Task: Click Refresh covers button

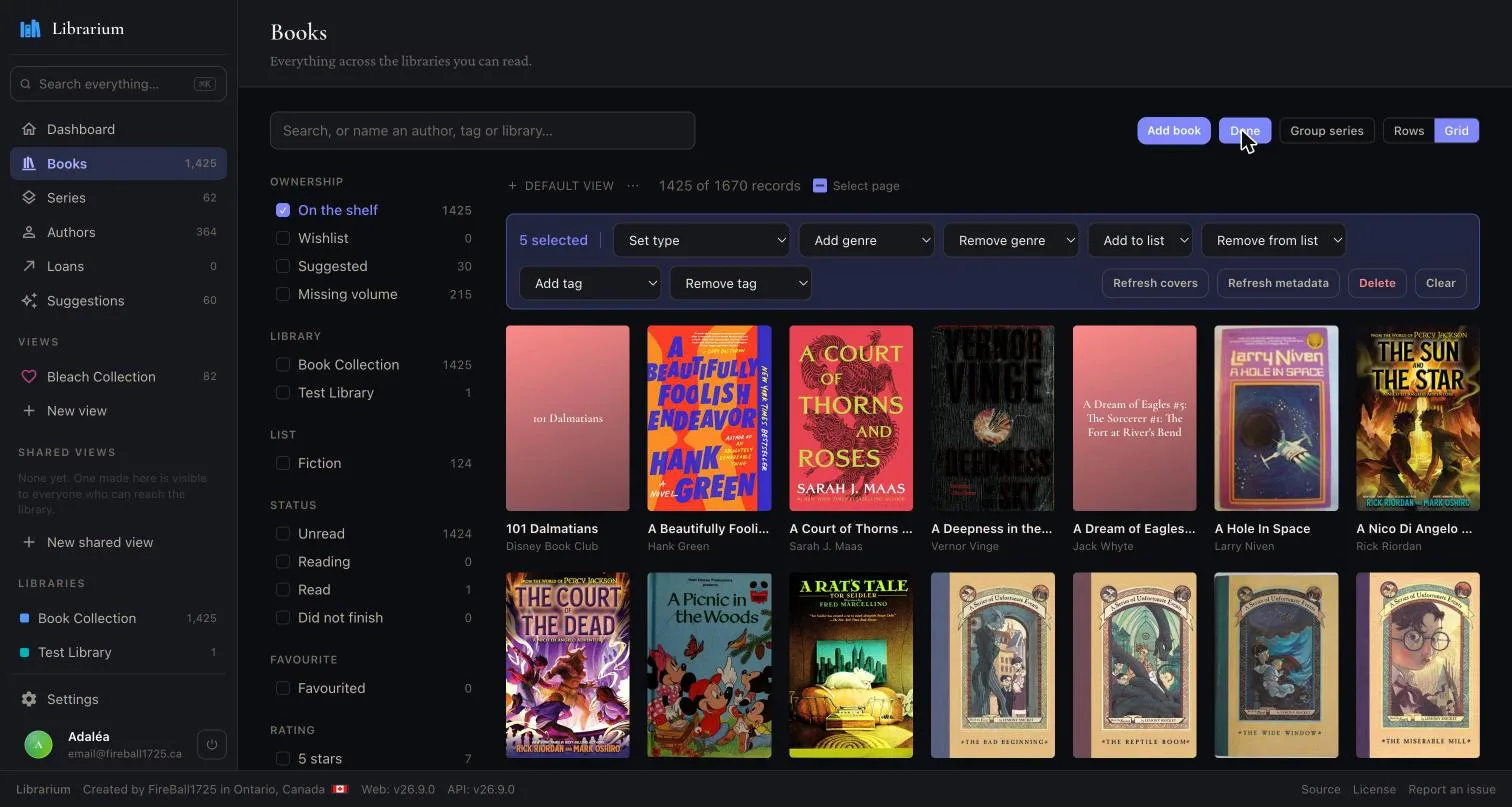Action: coord(1155,283)
